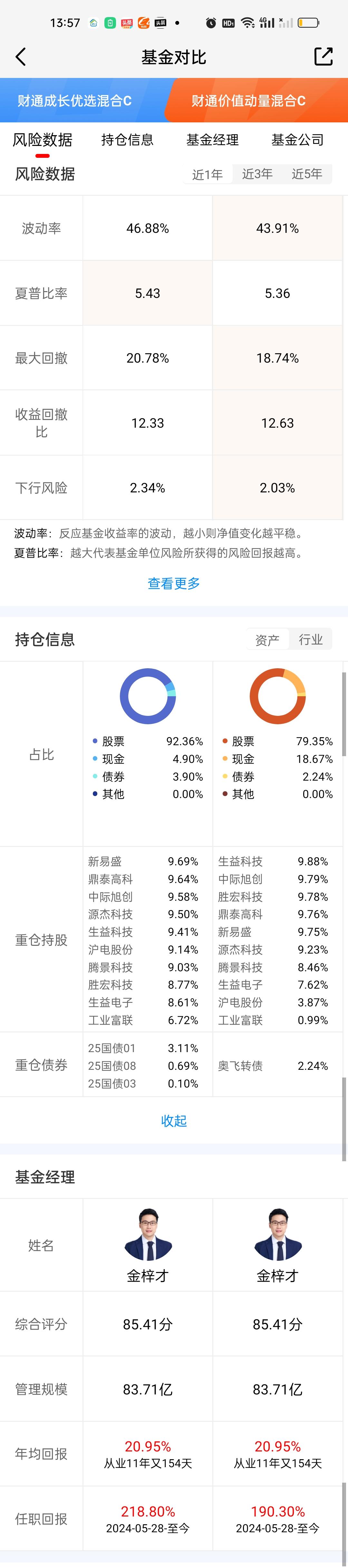Tap the orange asset allocation donut chart

[277, 696]
